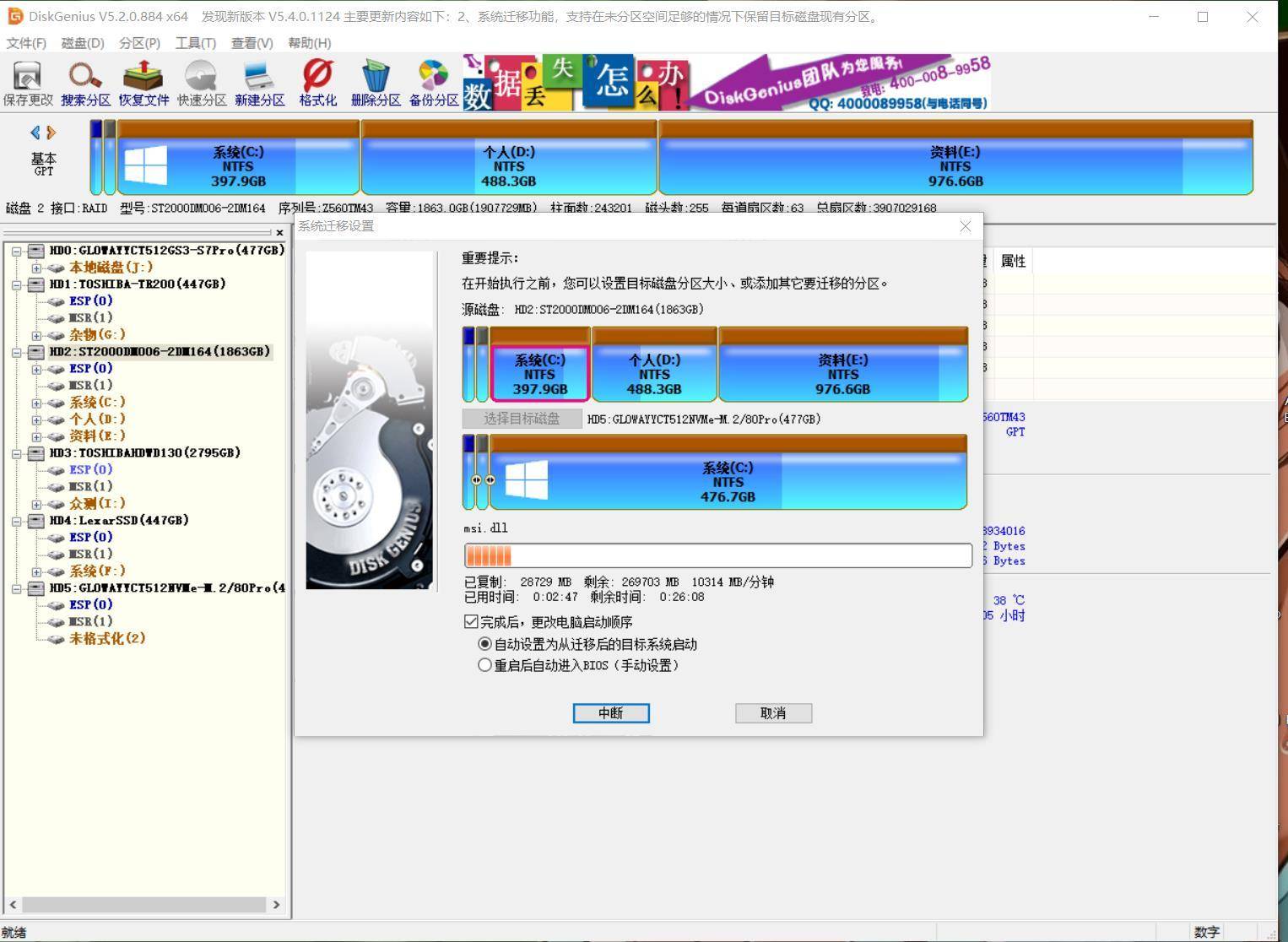Collapse the 本地磁盘(J:) node
The image size is (1288, 942).
point(35,267)
